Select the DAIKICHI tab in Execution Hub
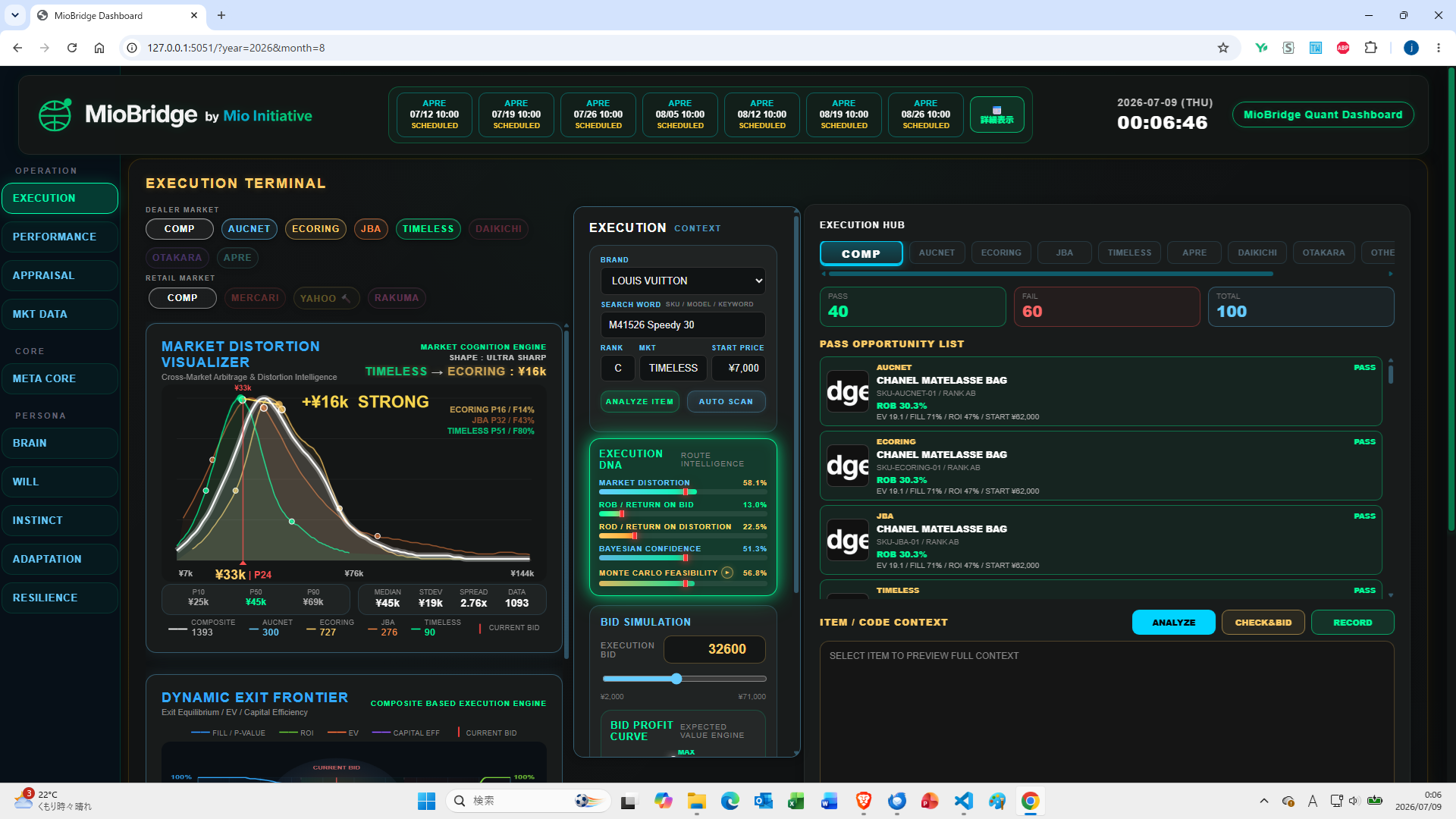Viewport: 1456px width, 819px height. (1257, 253)
